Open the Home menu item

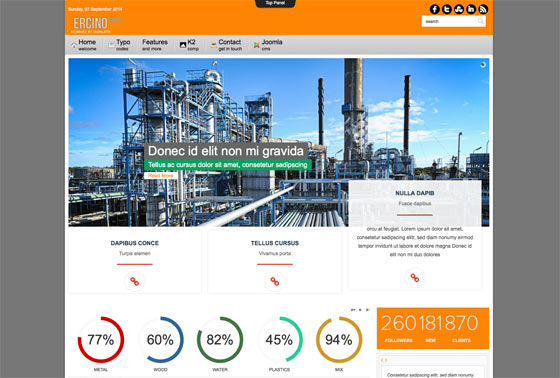84,45
